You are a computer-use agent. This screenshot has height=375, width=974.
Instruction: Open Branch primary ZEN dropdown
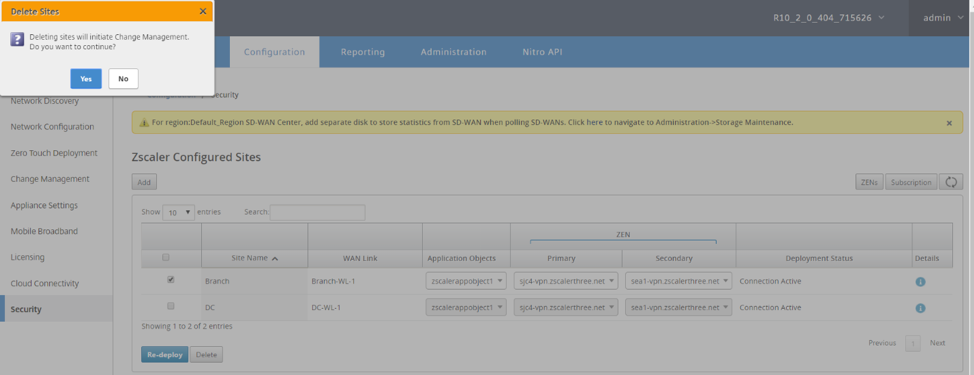pos(566,281)
